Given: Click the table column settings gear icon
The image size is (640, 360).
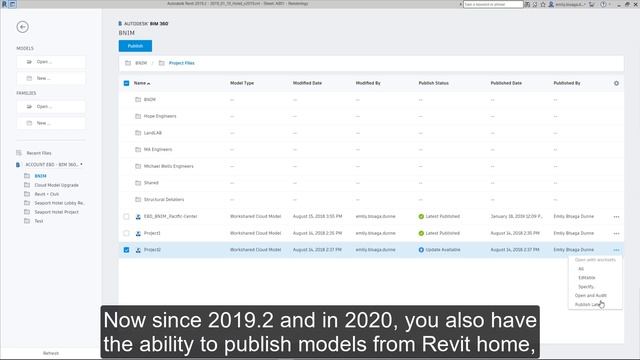Looking at the screenshot, I should coord(616,83).
